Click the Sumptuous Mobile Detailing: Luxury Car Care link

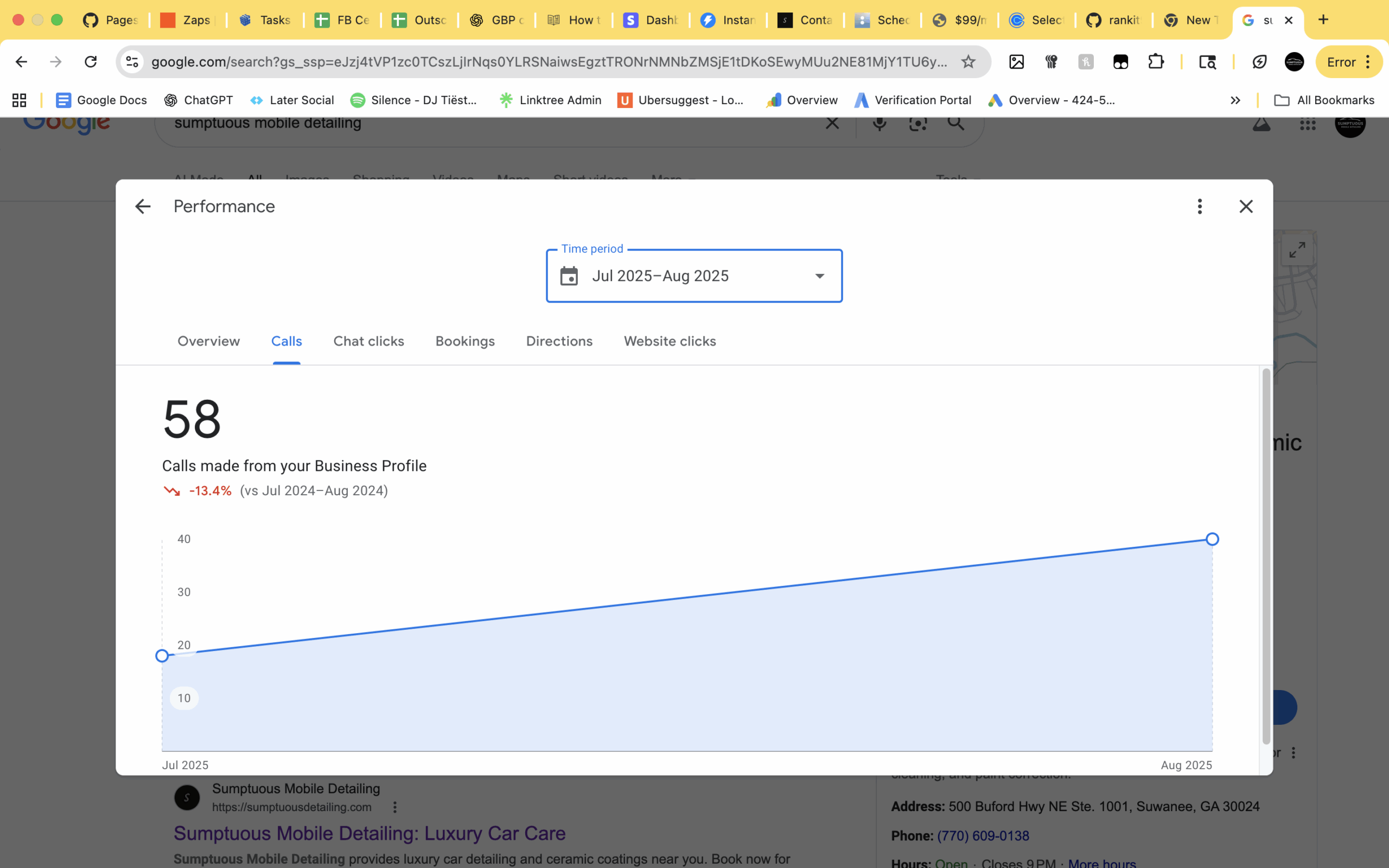[369, 833]
